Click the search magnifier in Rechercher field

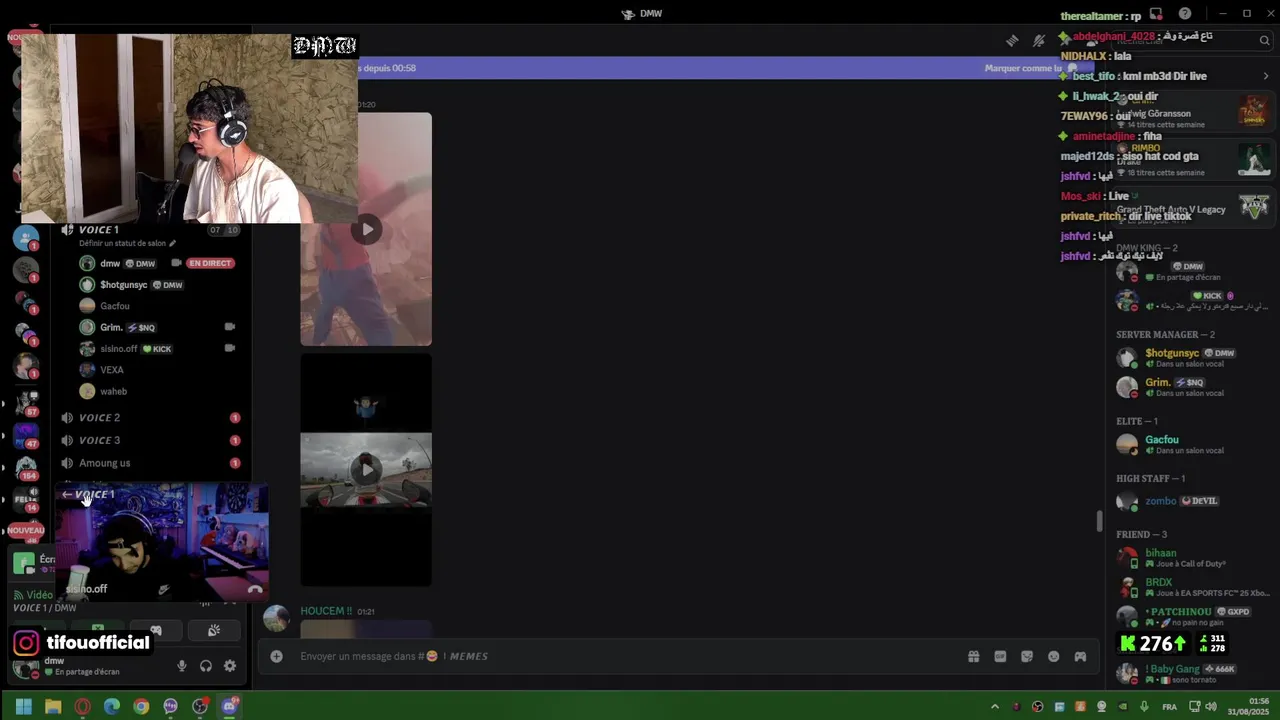pos(1264,41)
